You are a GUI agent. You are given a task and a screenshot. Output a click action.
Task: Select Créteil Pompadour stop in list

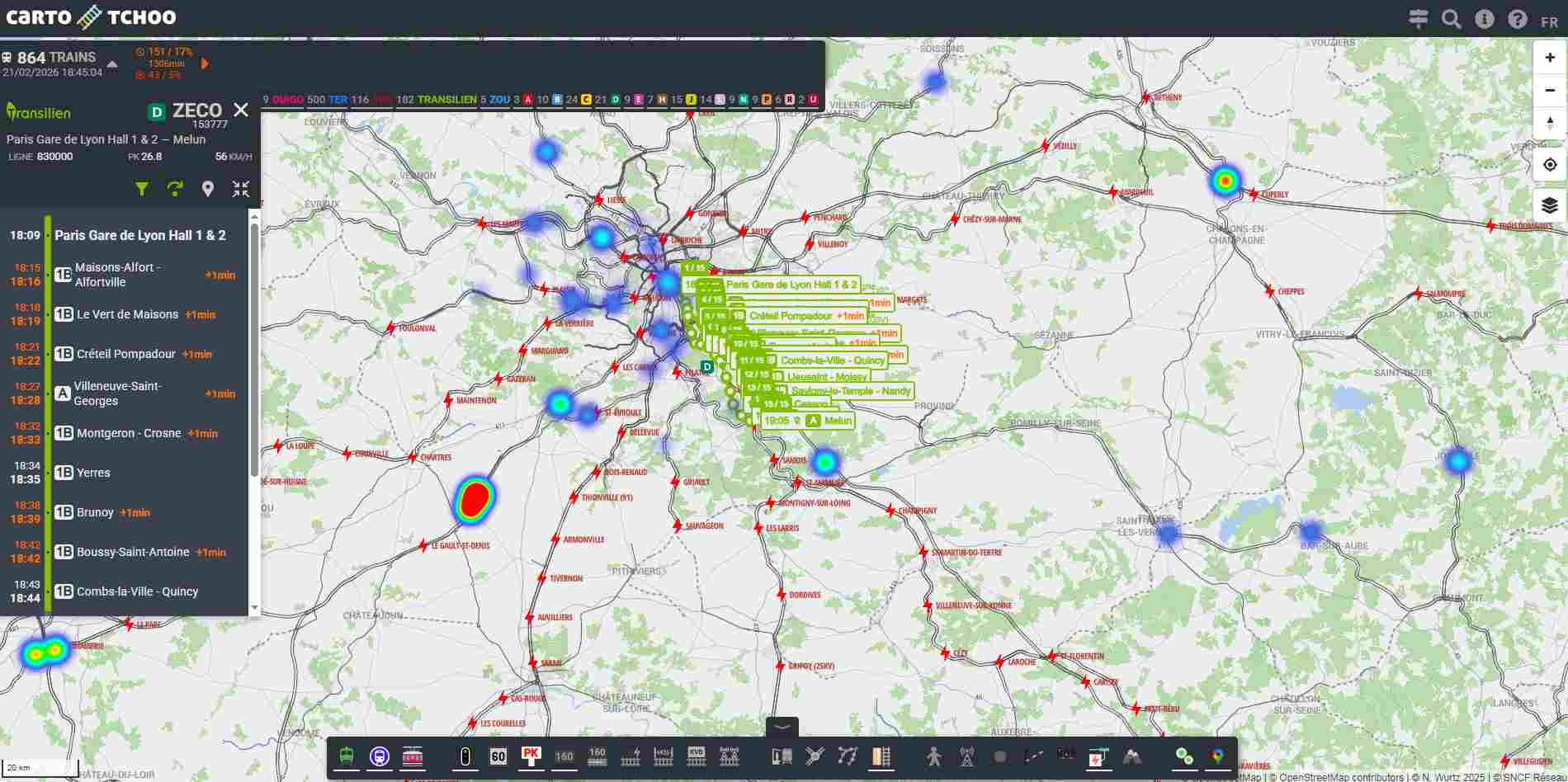[x=126, y=354]
